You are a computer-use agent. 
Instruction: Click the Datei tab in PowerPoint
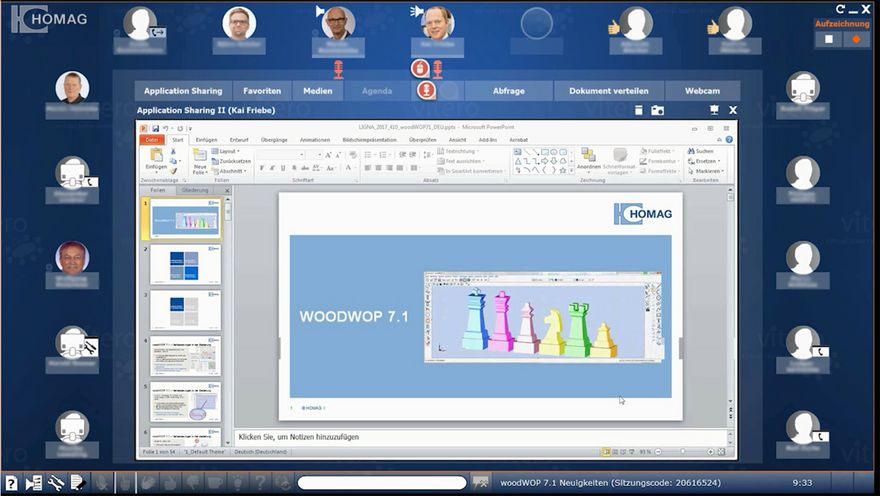(x=152, y=140)
